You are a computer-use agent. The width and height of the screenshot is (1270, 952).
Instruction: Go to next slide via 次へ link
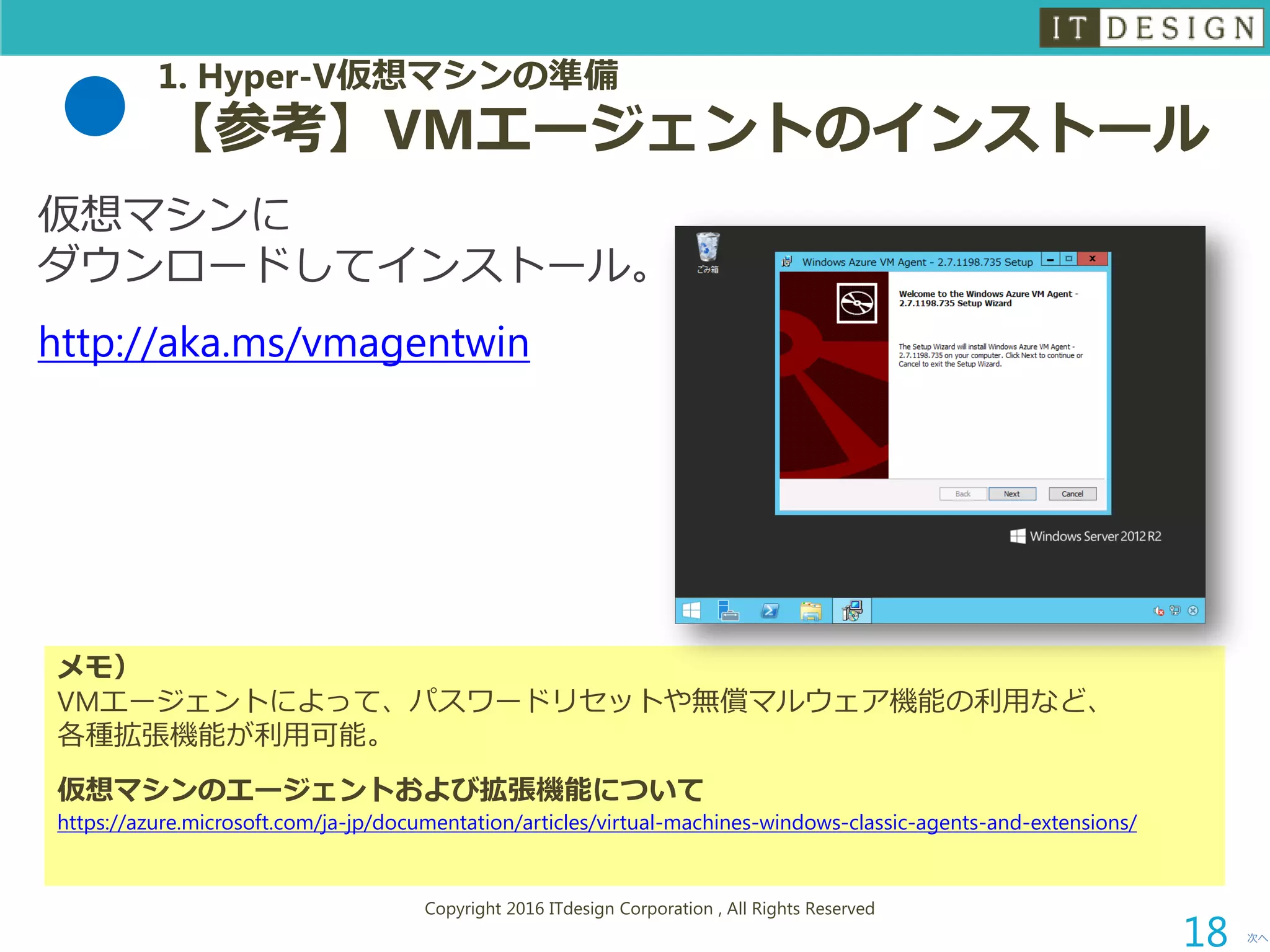click(1257, 938)
